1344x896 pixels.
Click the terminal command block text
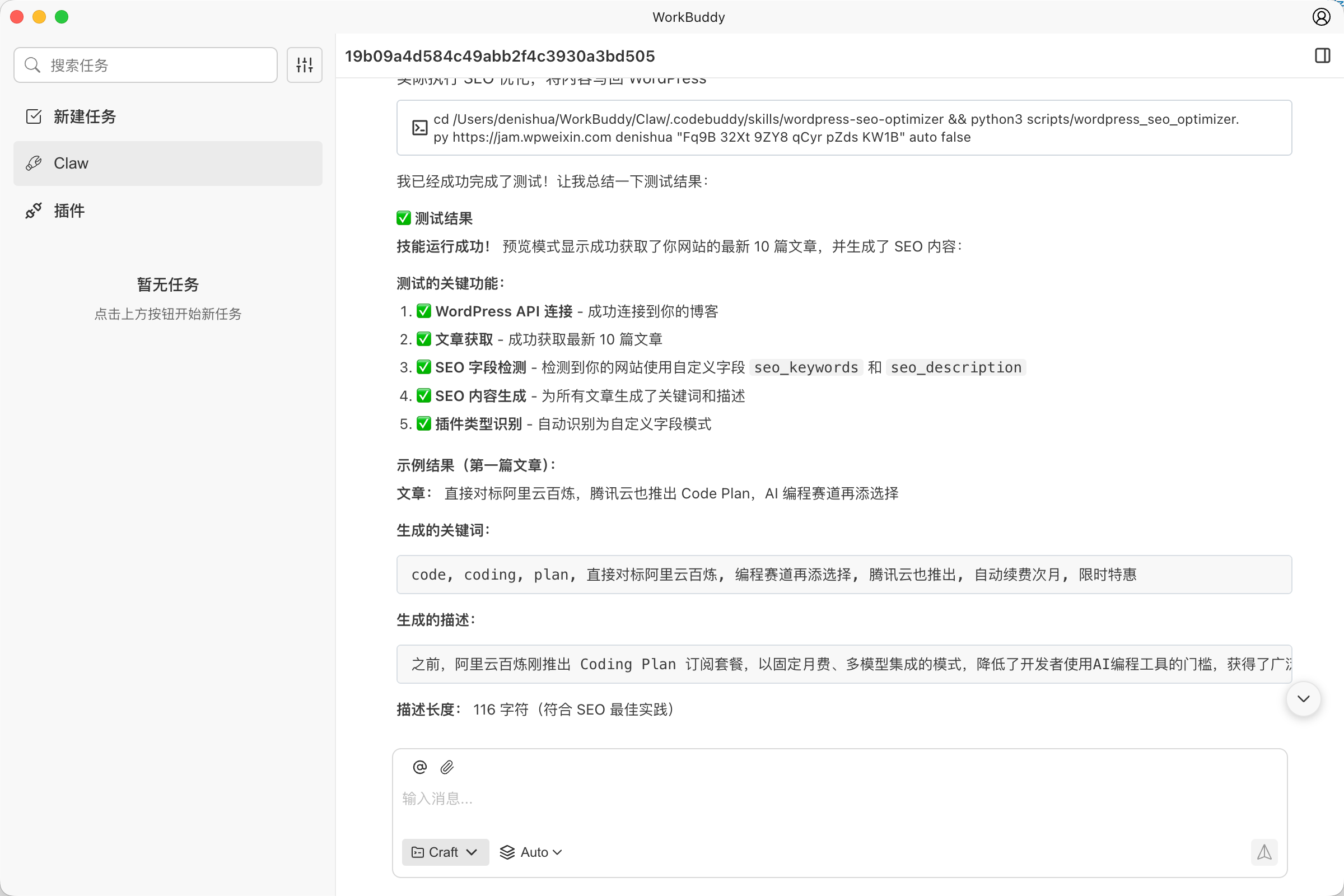click(836, 128)
